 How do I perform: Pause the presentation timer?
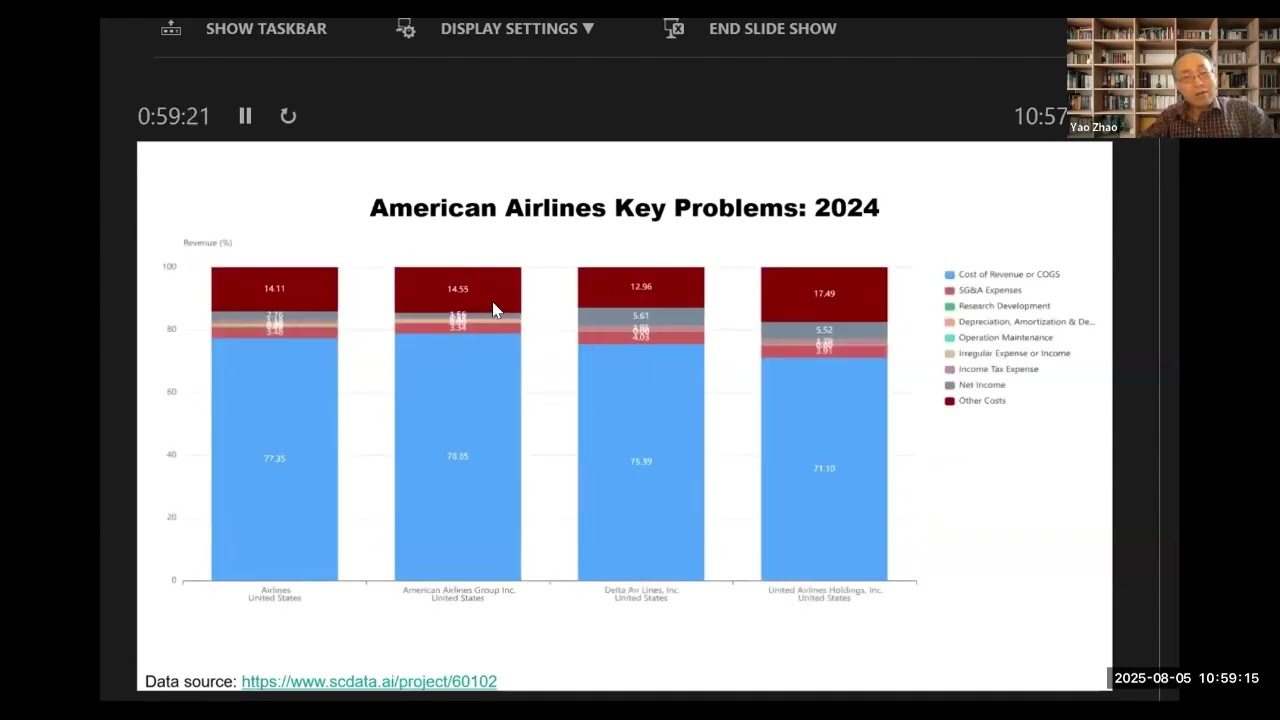click(245, 116)
